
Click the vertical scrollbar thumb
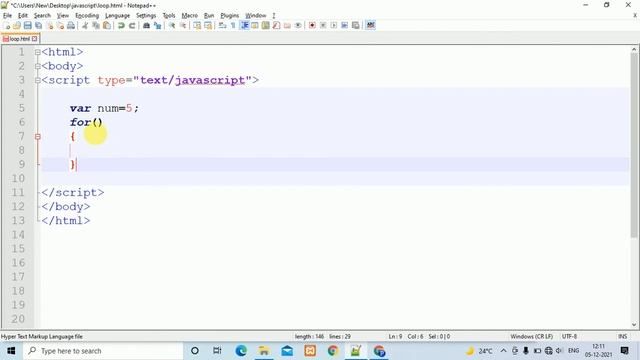pyautogui.click(x=634, y=145)
